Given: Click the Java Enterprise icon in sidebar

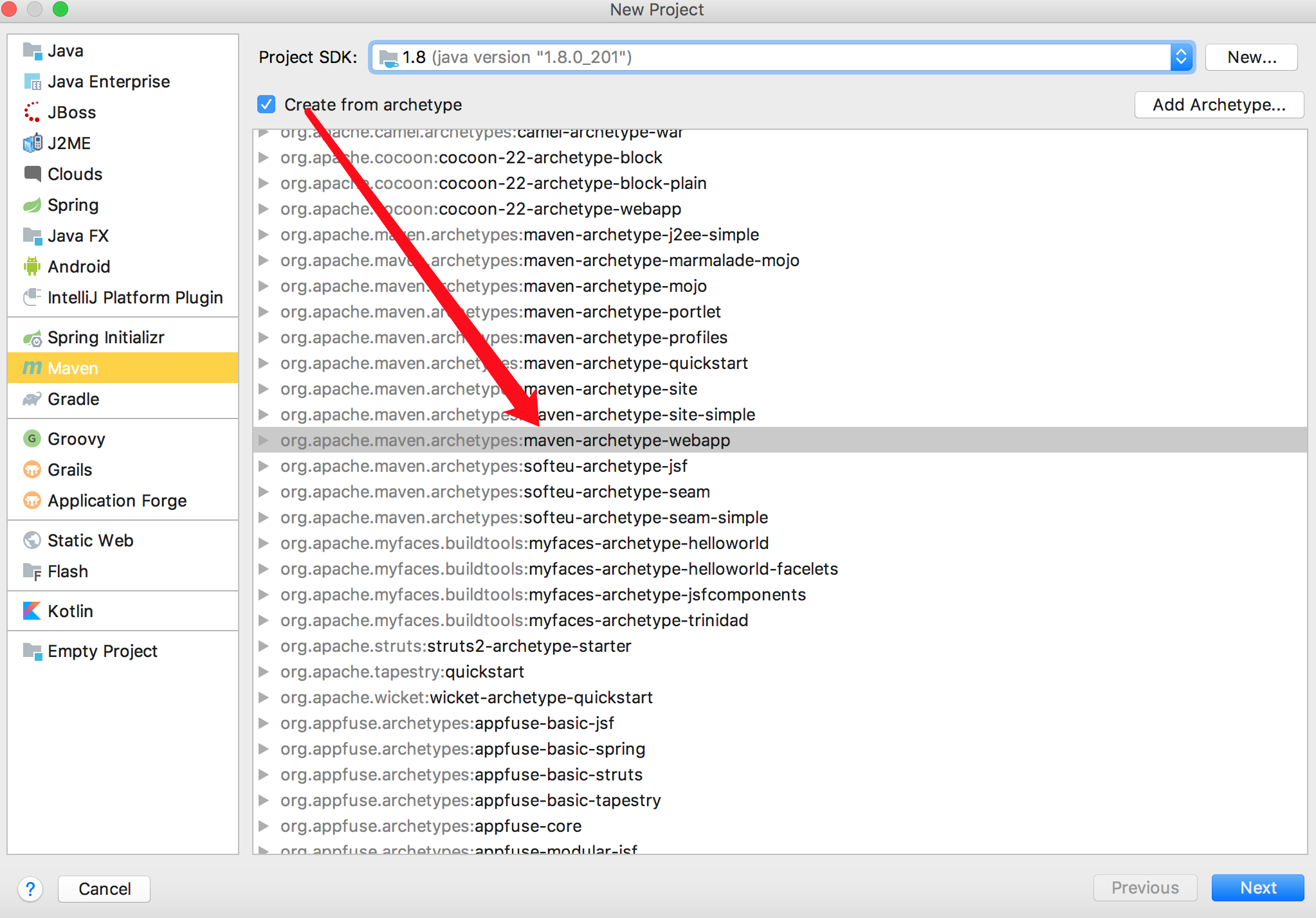Looking at the screenshot, I should tap(32, 82).
